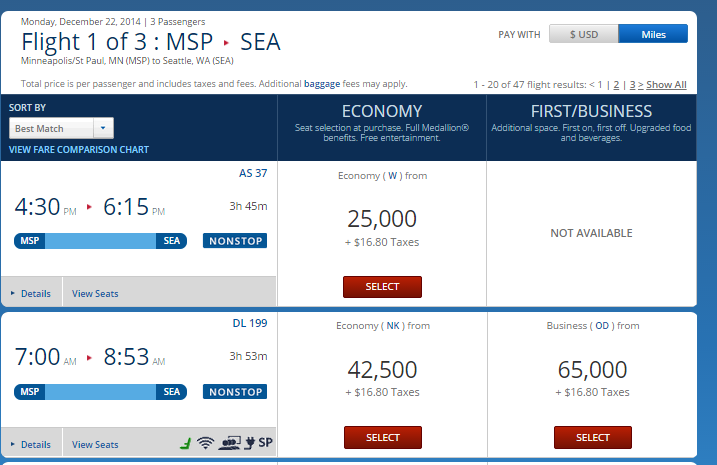
Task: Select the 25,000 miles Economy fare
Action: point(382,287)
